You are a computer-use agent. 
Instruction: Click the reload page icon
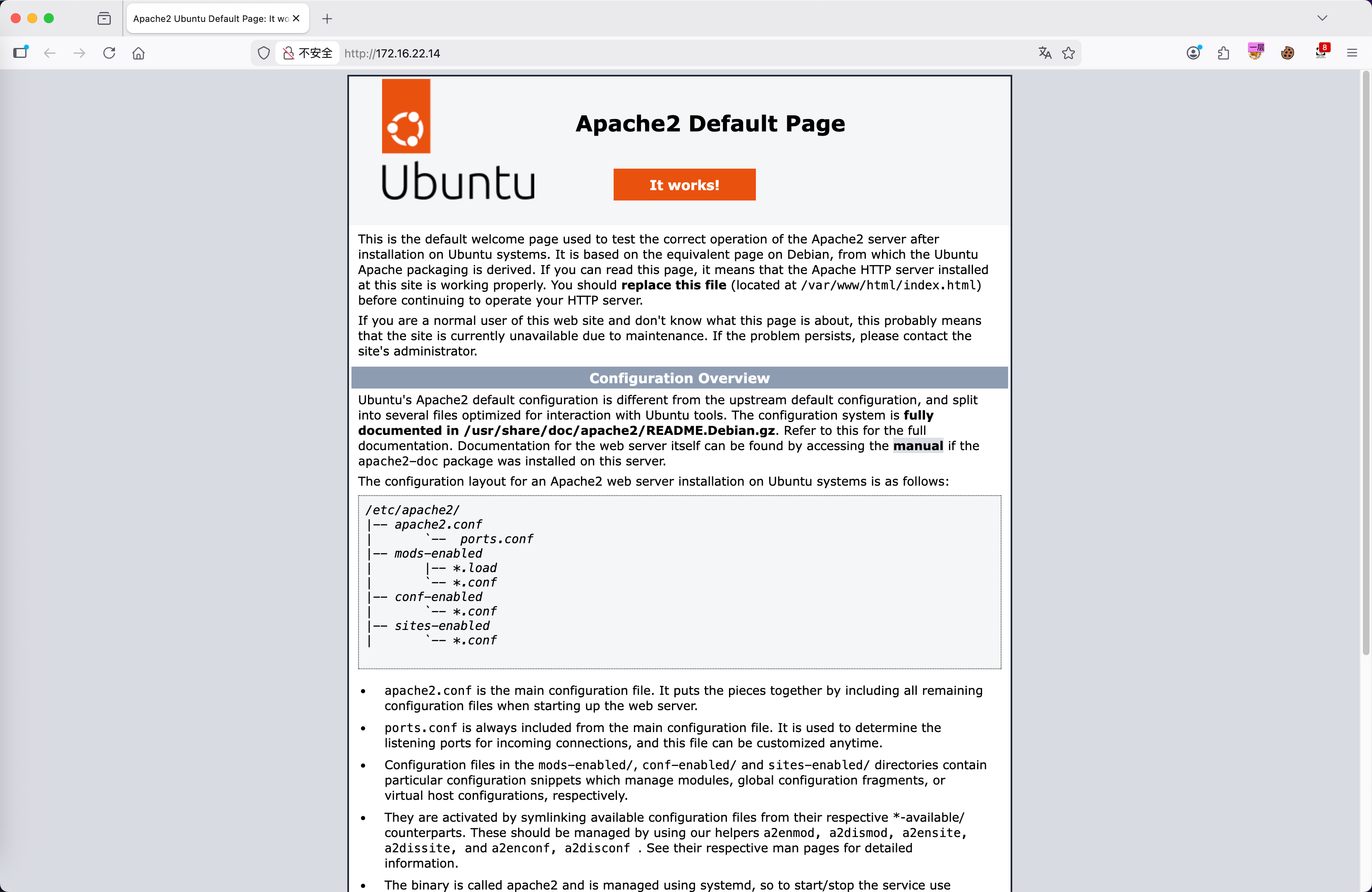point(109,53)
